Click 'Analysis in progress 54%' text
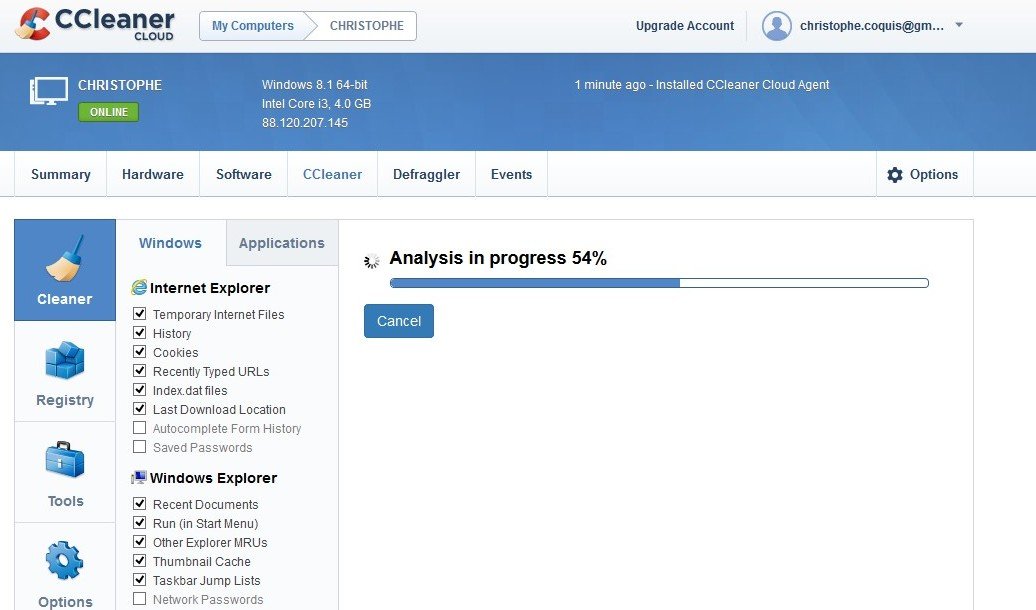The width and height of the screenshot is (1036, 610). [498, 258]
